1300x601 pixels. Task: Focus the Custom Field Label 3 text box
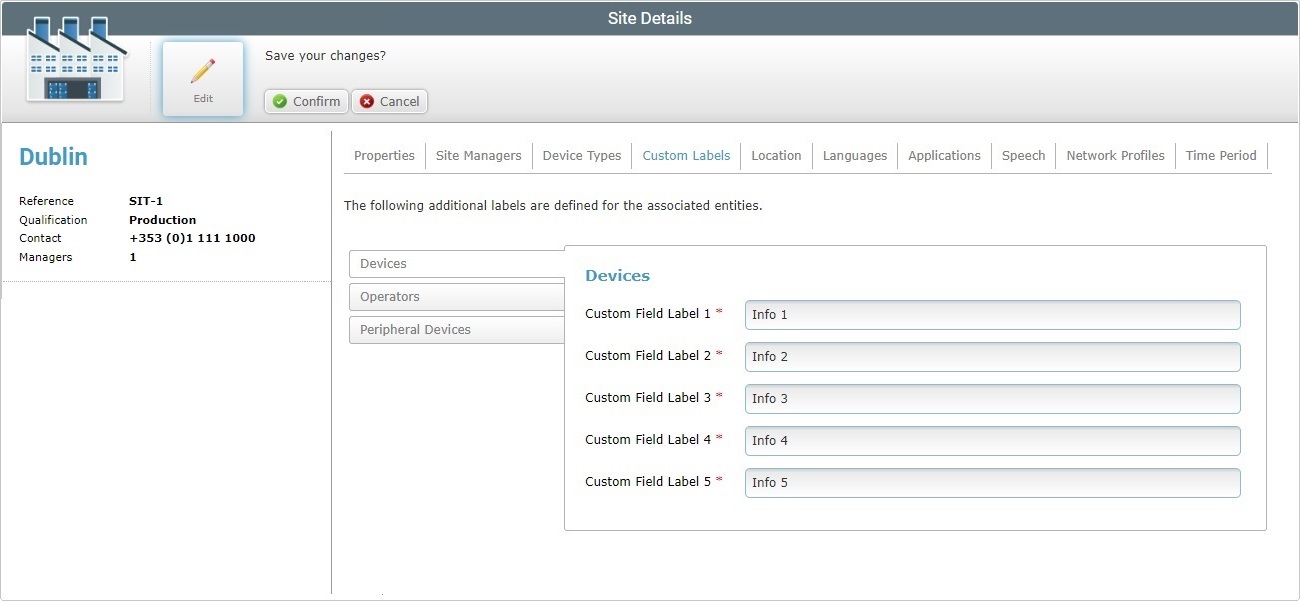[992, 399]
